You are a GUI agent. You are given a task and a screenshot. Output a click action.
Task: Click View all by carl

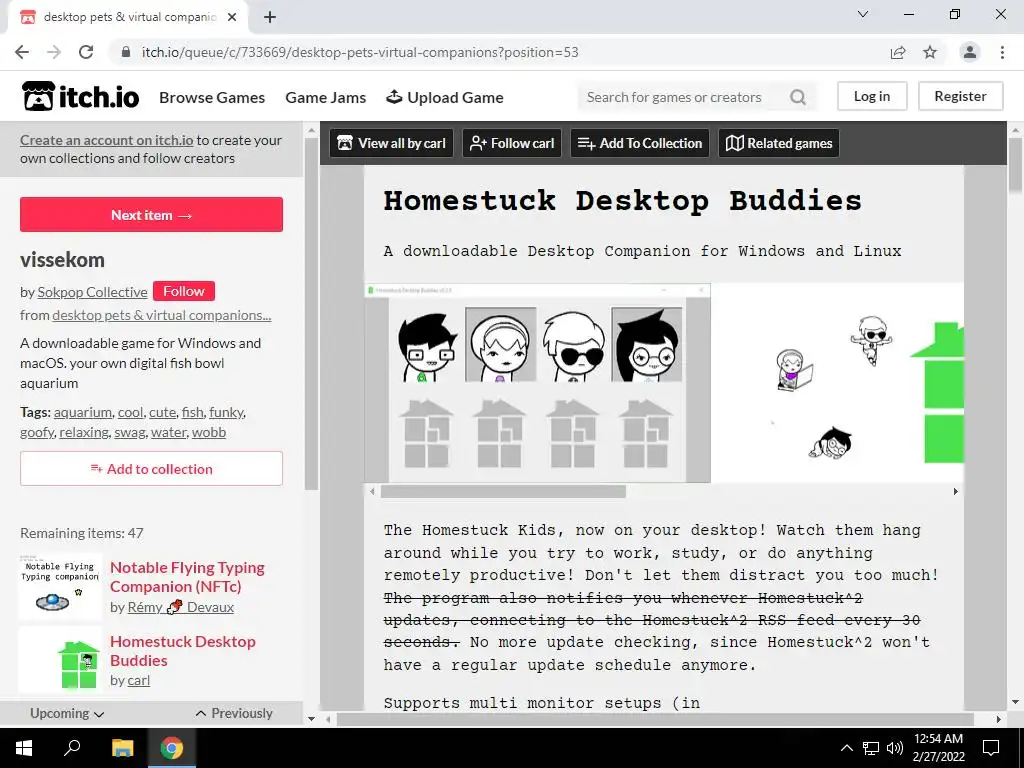tap(392, 143)
